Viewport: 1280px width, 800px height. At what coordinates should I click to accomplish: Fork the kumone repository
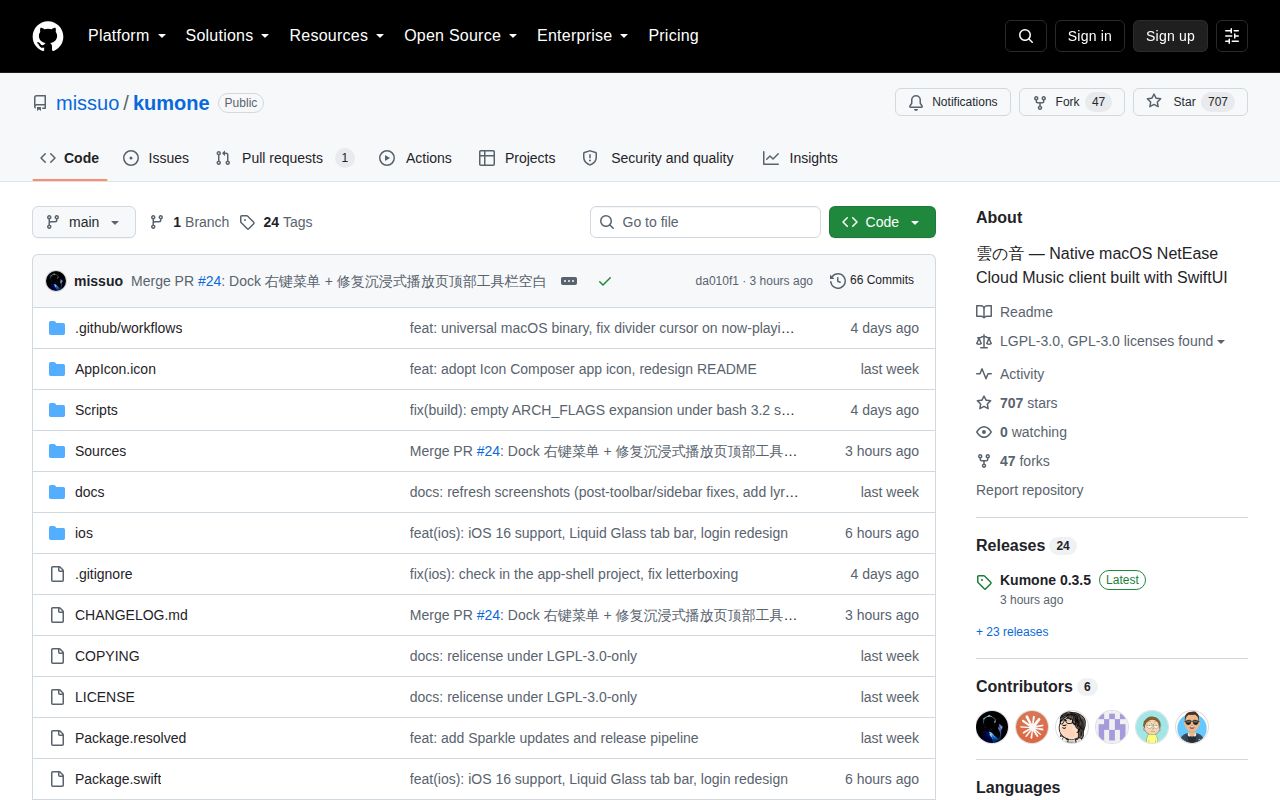pyautogui.click(x=1072, y=102)
